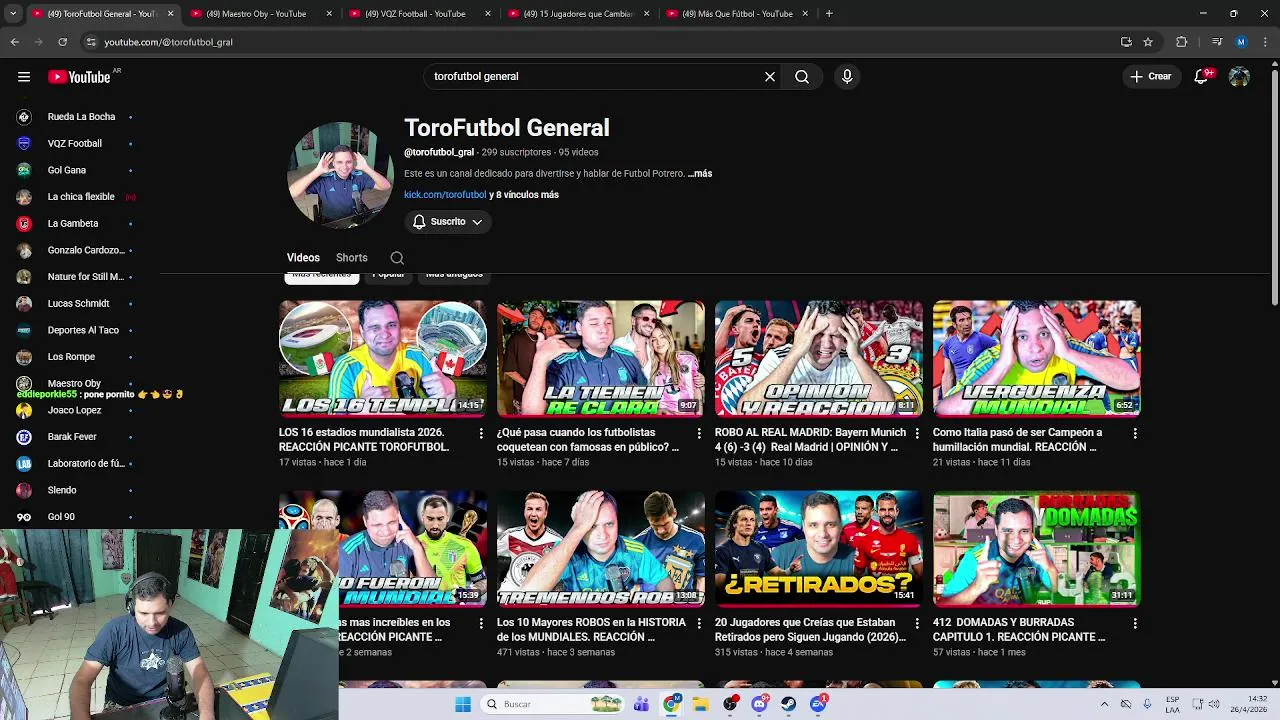
Task: View site information icon in address bar
Action: 91,42
